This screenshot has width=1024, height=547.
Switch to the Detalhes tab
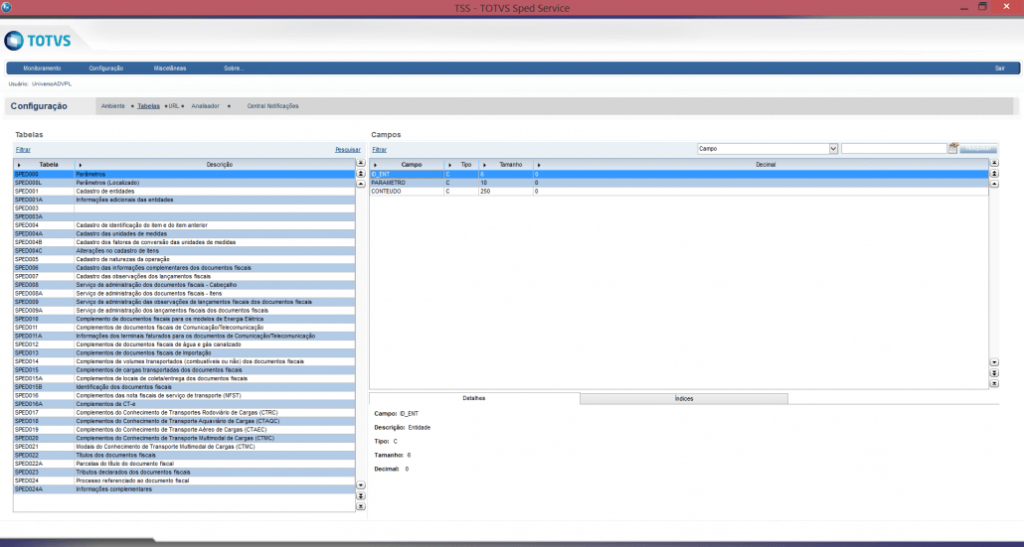(x=474, y=398)
